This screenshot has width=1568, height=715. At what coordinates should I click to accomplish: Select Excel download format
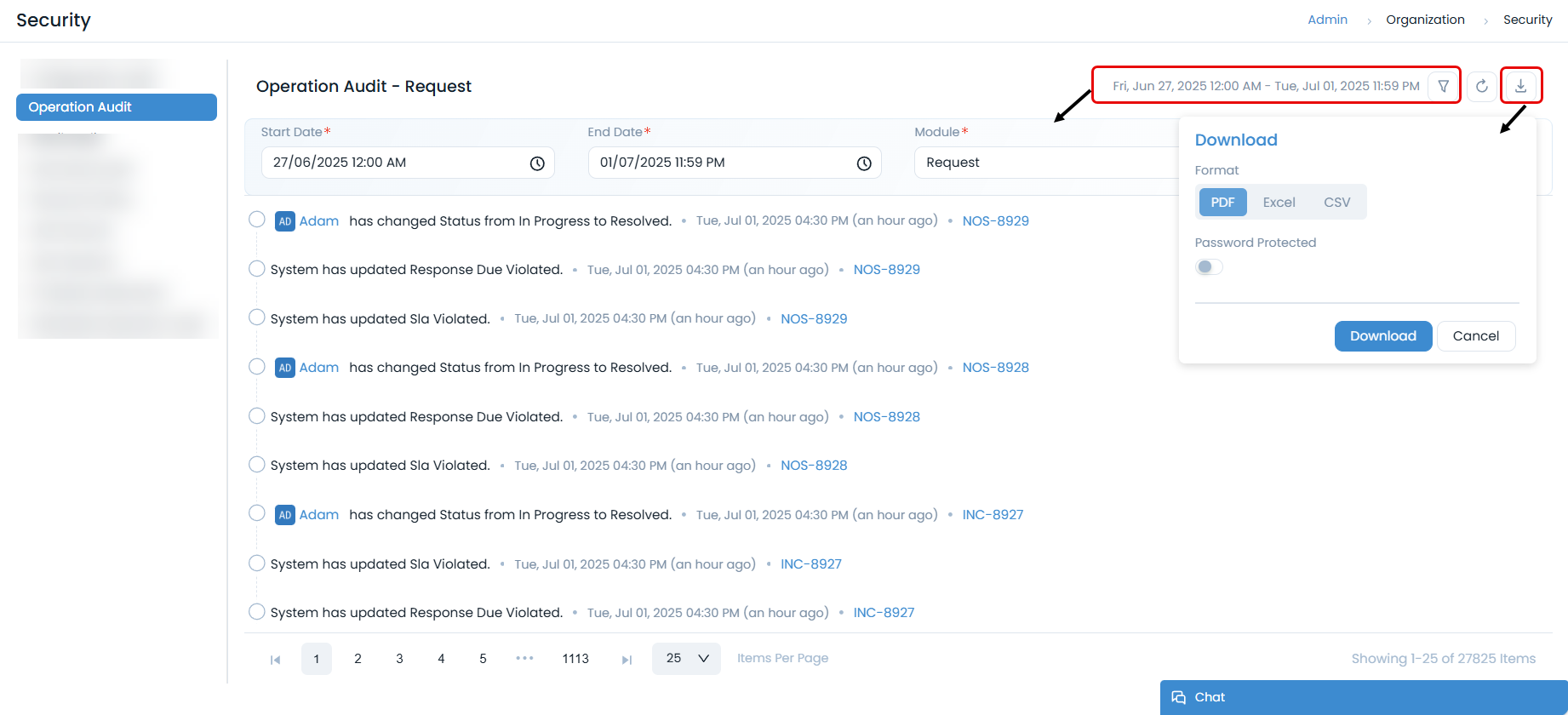(x=1279, y=203)
